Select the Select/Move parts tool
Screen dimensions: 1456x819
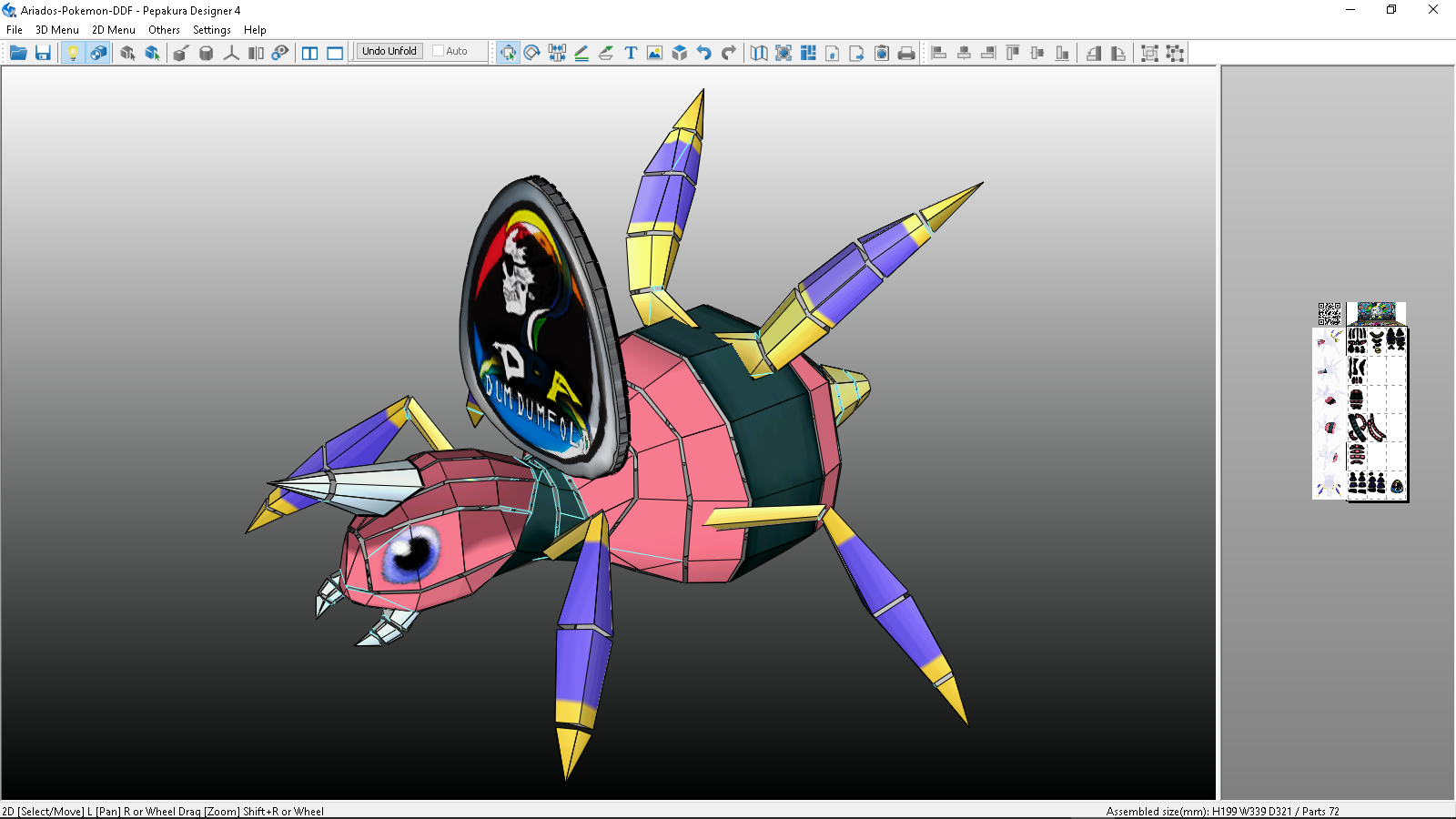[508, 53]
